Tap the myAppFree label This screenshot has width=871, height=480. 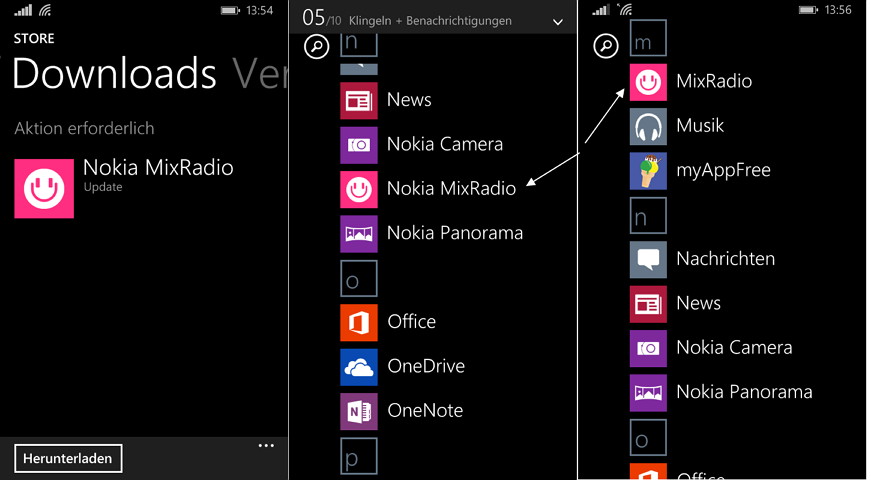[724, 171]
